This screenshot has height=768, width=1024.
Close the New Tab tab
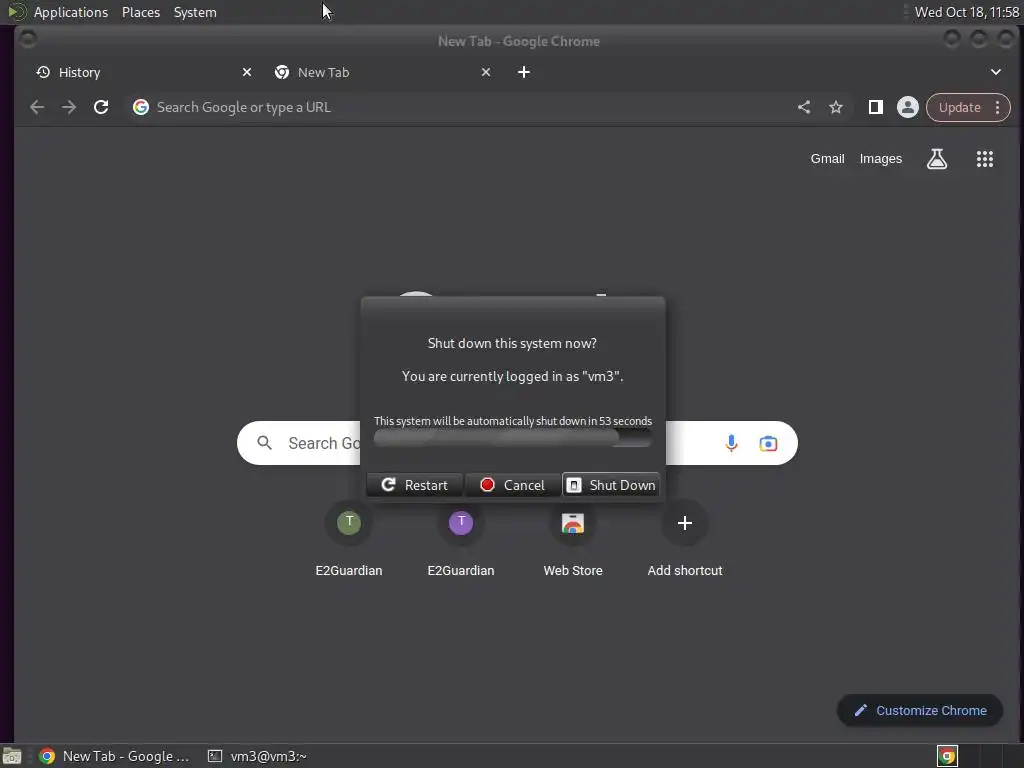tap(486, 72)
